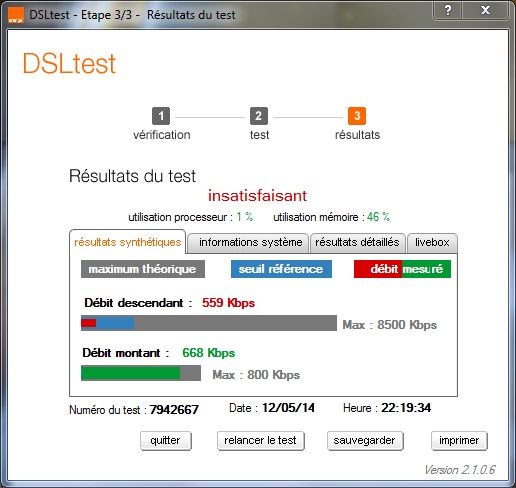Click the maximum théorique gray legend
Viewport: 516px width, 488px height.
143,269
